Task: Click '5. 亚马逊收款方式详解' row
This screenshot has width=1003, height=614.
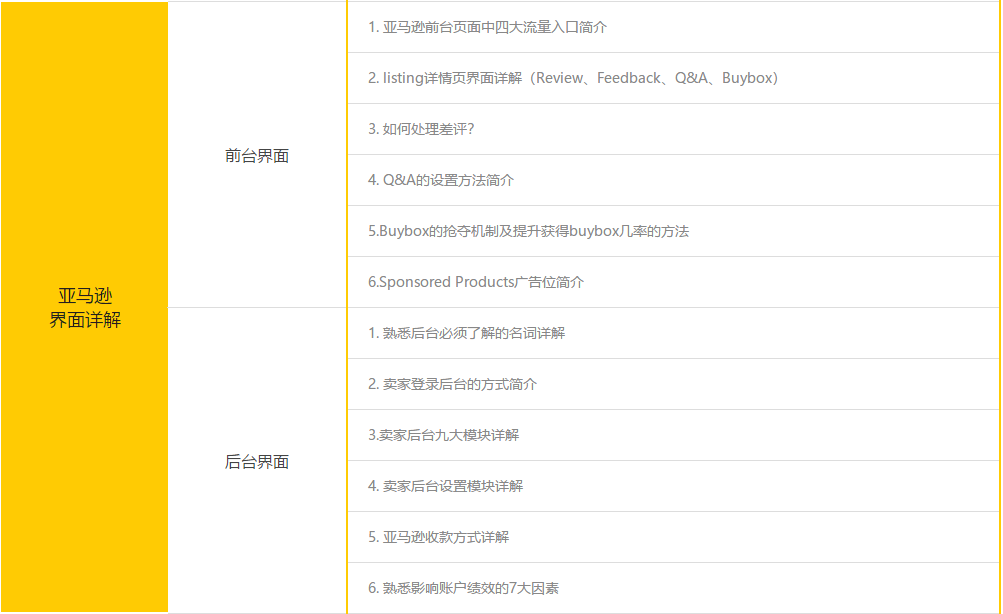Action: click(673, 537)
